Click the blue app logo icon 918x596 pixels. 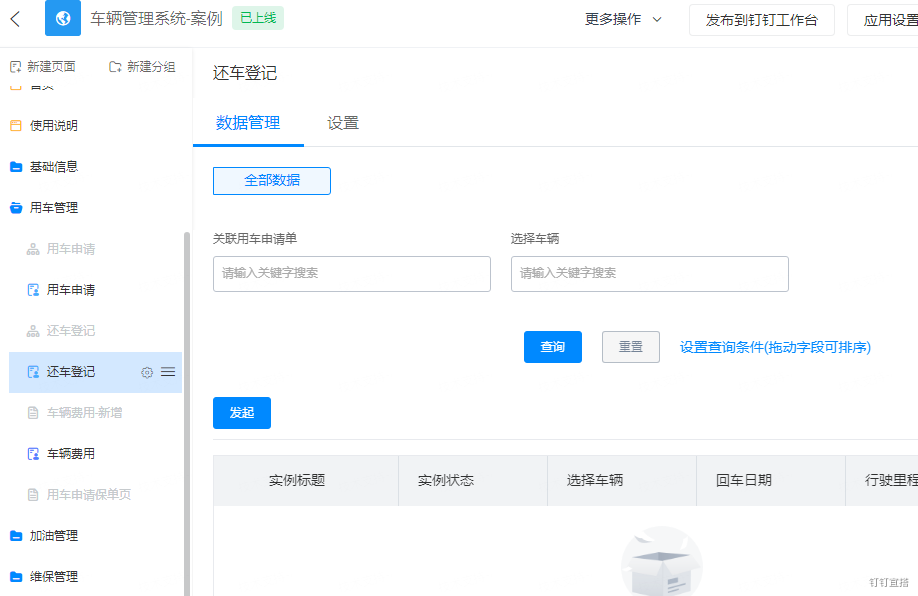[x=63, y=18]
